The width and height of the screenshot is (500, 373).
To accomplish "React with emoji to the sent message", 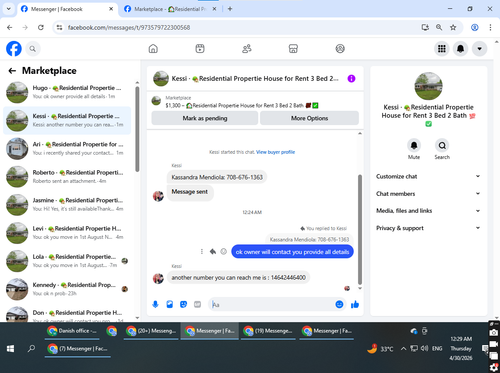I will 224,251.
